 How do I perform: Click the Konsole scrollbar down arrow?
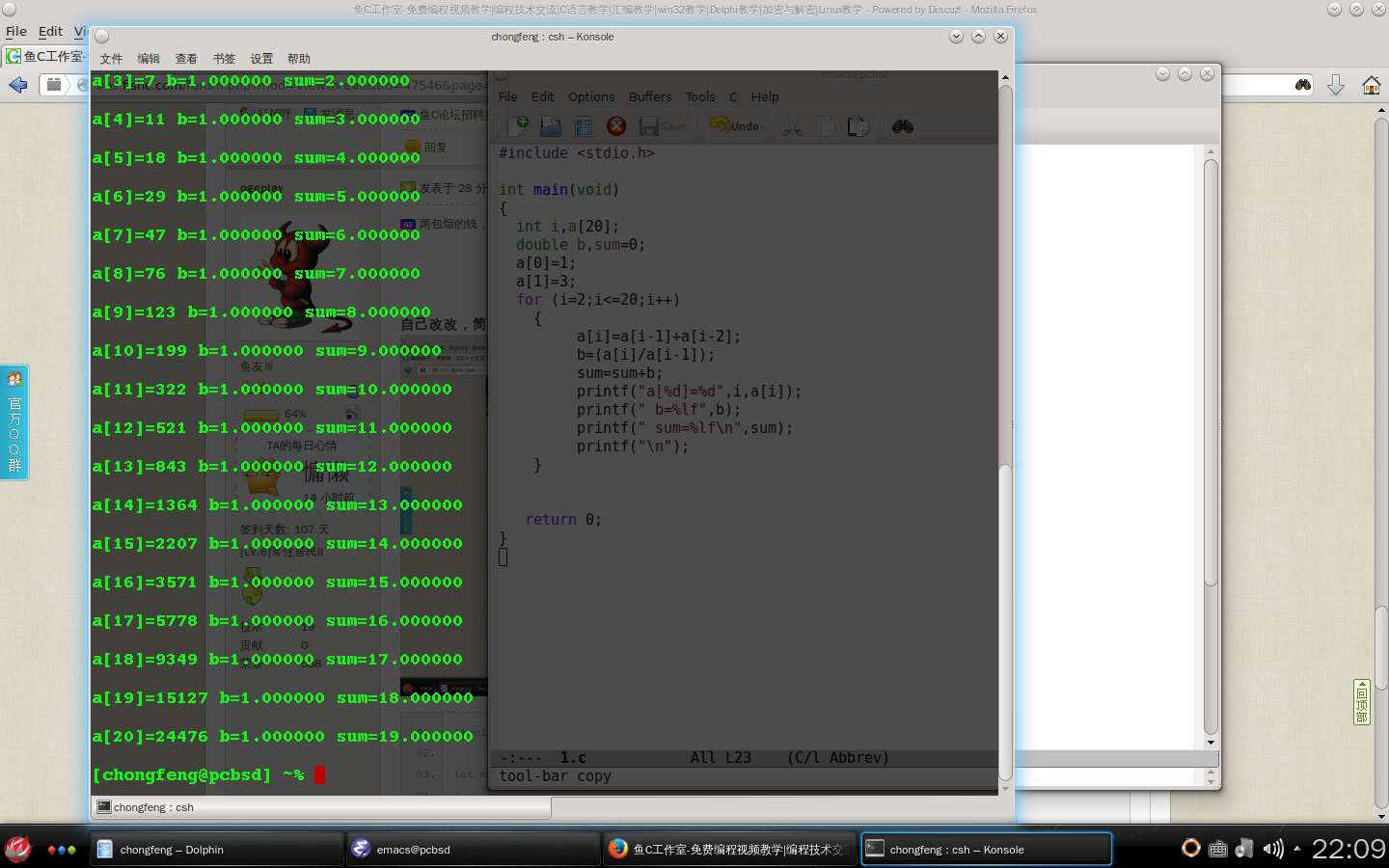(1005, 789)
